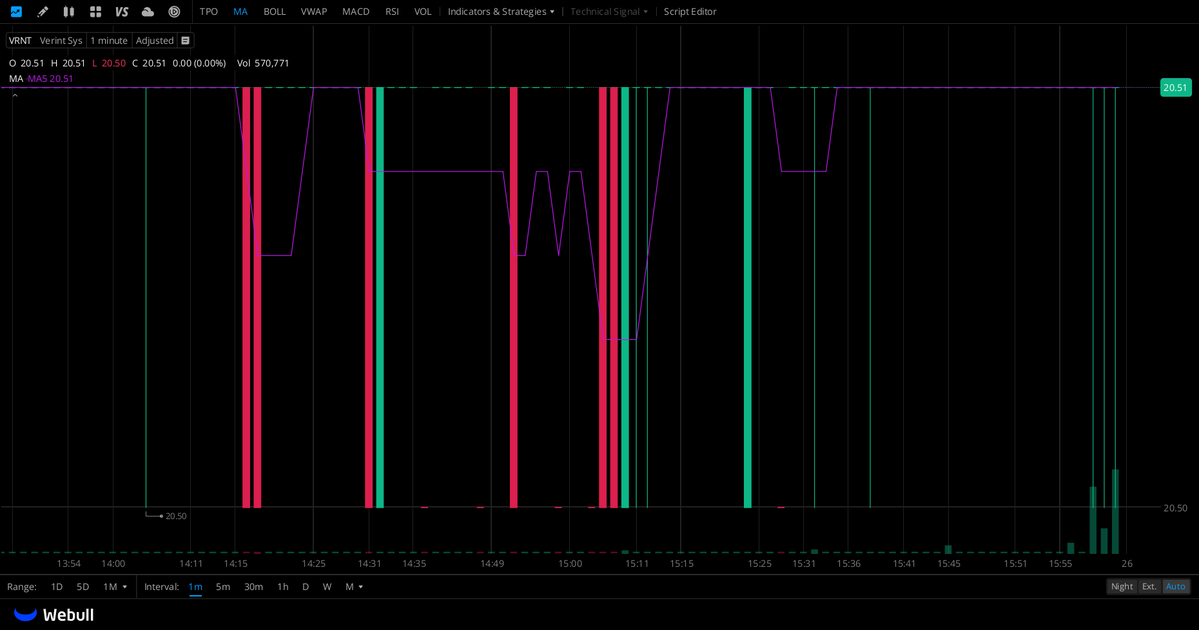This screenshot has height=630, width=1199.
Task: Switch to Ext. hours mode
Action: point(1149,586)
